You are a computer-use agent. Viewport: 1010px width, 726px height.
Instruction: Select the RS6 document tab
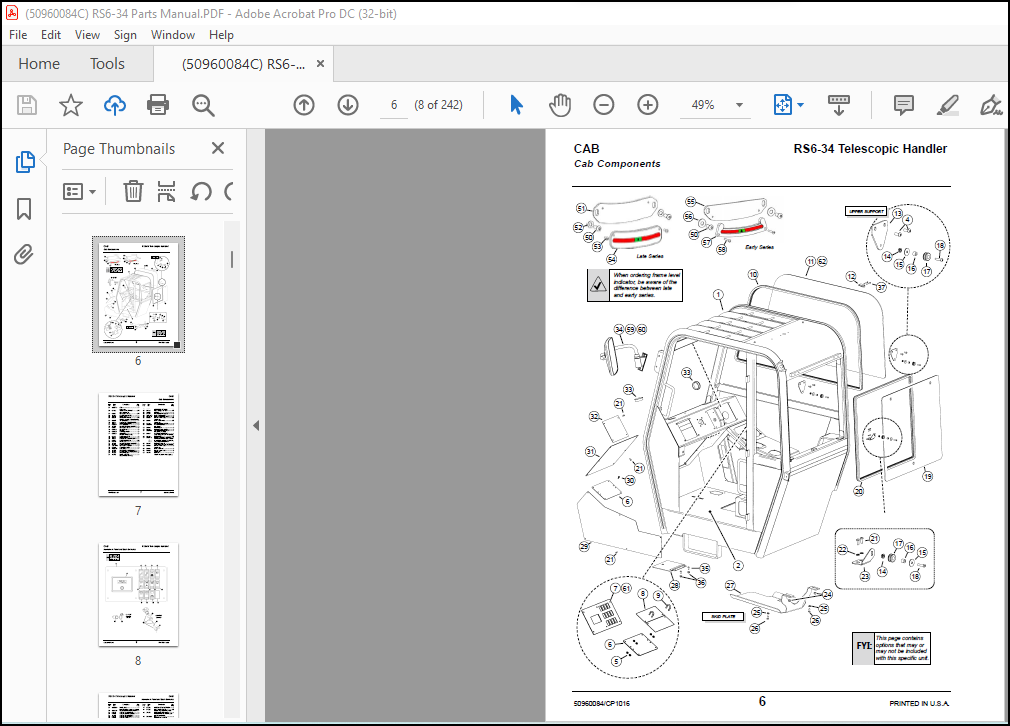click(x=243, y=64)
